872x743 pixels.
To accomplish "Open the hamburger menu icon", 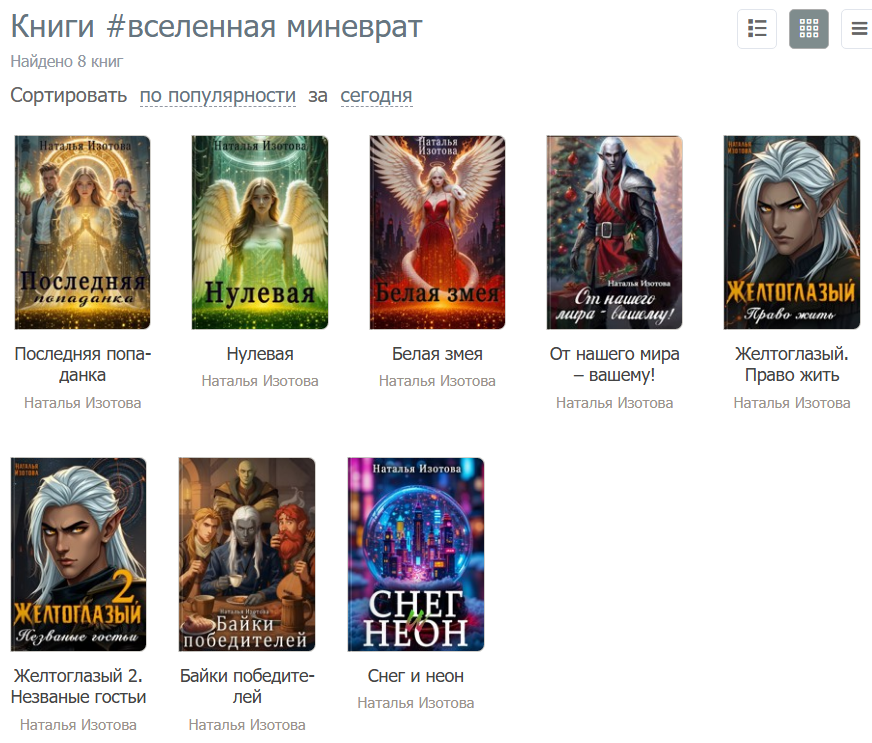I will point(859,28).
